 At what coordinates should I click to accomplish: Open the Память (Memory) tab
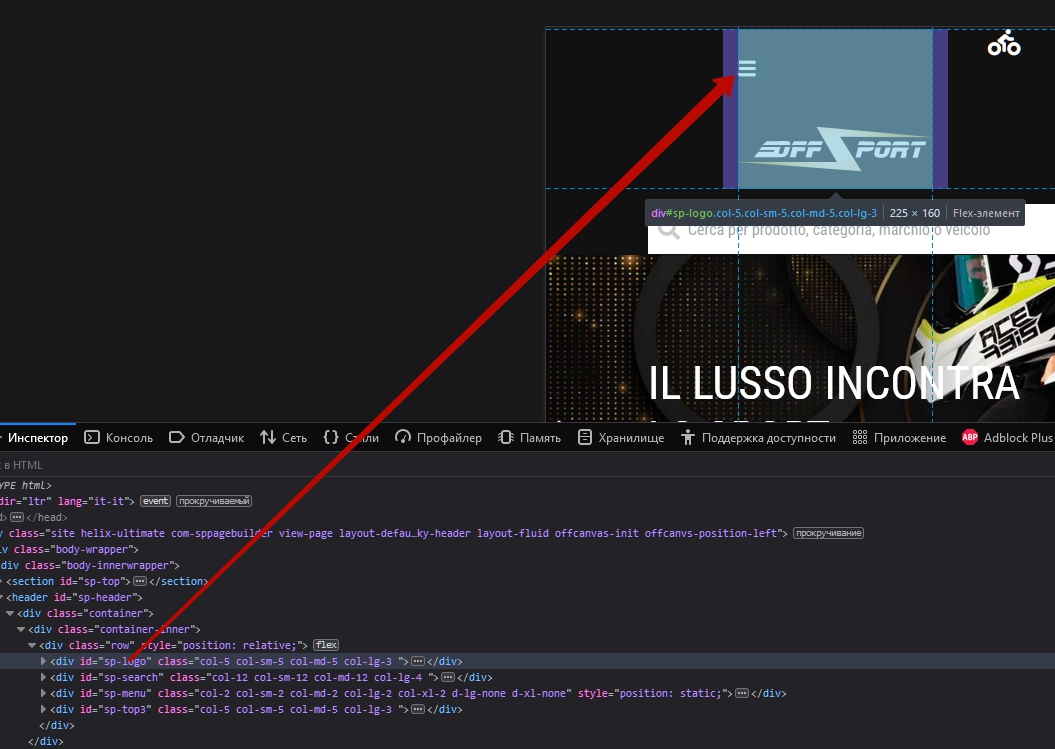(529, 437)
